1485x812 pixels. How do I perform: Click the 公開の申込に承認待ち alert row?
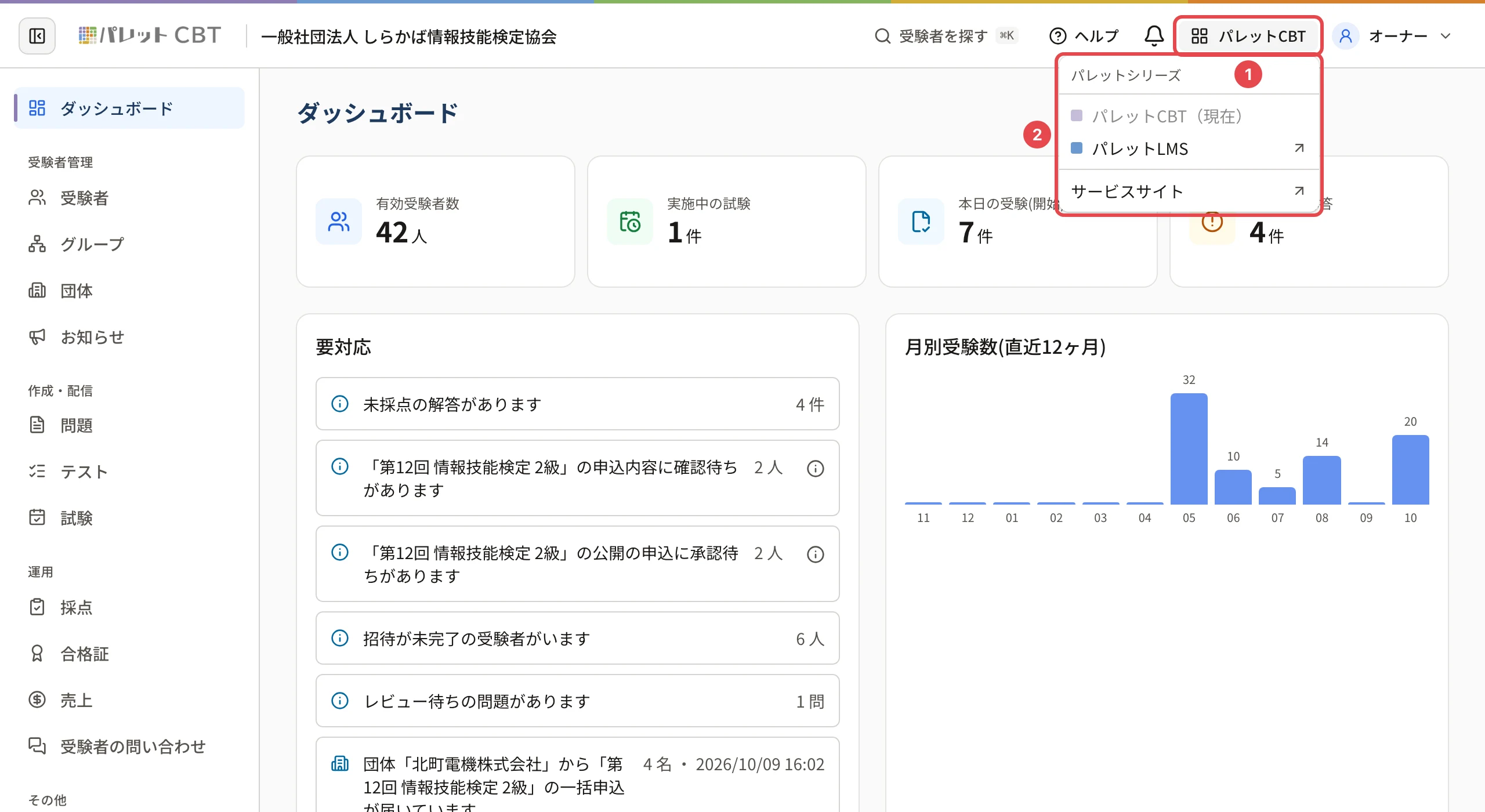coord(578,564)
